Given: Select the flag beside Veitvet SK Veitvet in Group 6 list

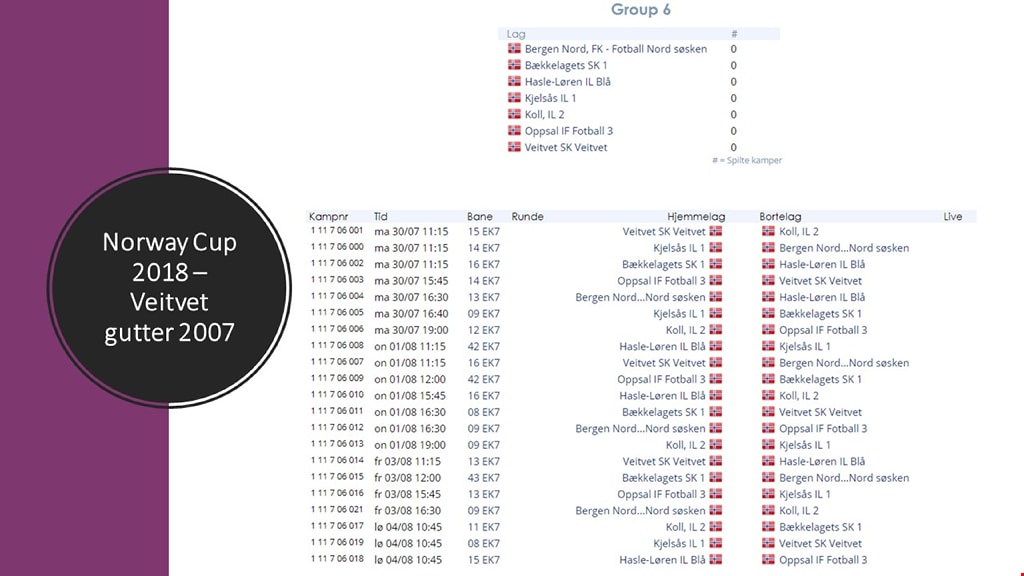Looking at the screenshot, I should pos(515,146).
